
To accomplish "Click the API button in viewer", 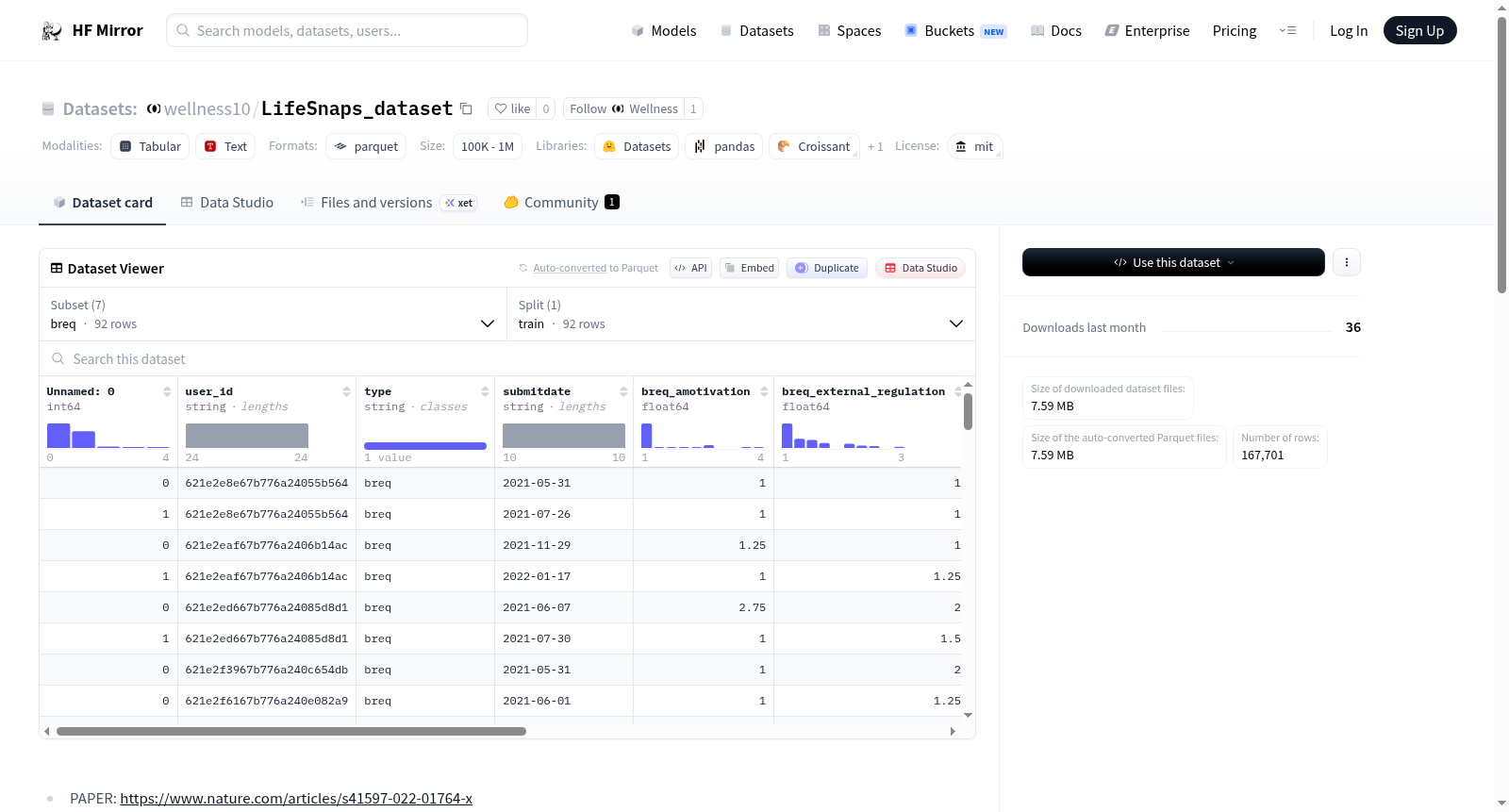I will coord(690,268).
